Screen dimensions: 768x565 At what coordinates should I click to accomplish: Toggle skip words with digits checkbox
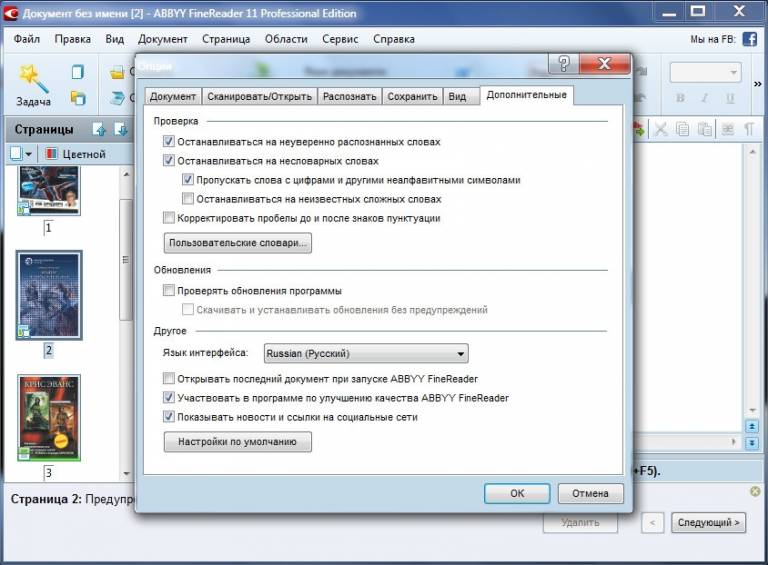coord(188,180)
